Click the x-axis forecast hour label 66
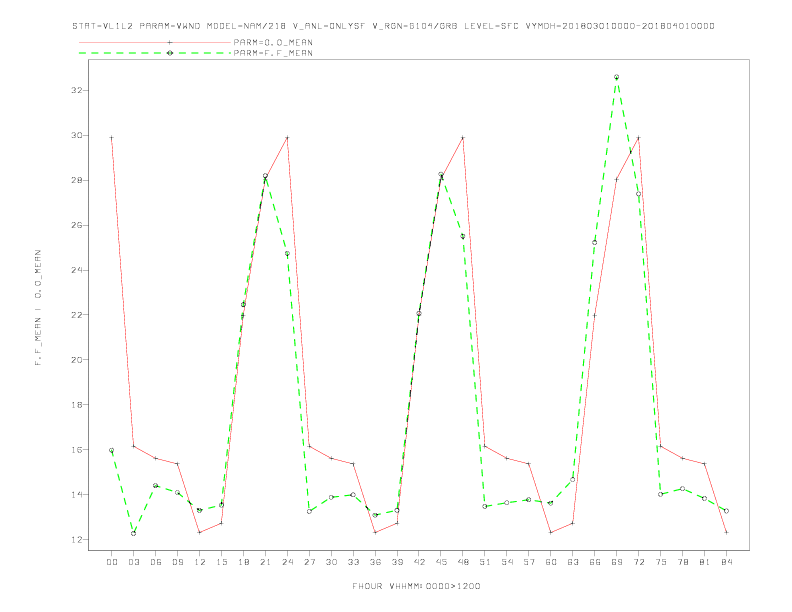The width and height of the screenshot is (792, 612). (595, 562)
